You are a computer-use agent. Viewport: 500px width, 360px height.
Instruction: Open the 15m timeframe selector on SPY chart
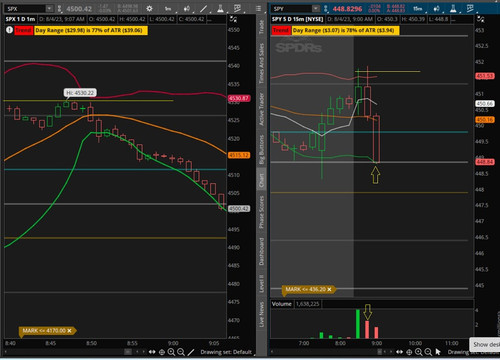point(417,9)
